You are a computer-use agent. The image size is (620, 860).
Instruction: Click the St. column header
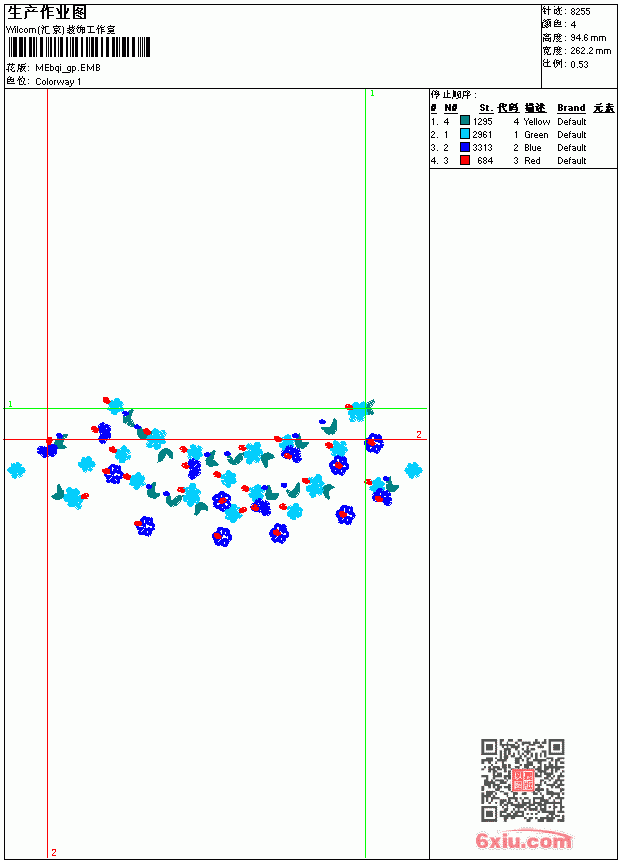point(486,108)
